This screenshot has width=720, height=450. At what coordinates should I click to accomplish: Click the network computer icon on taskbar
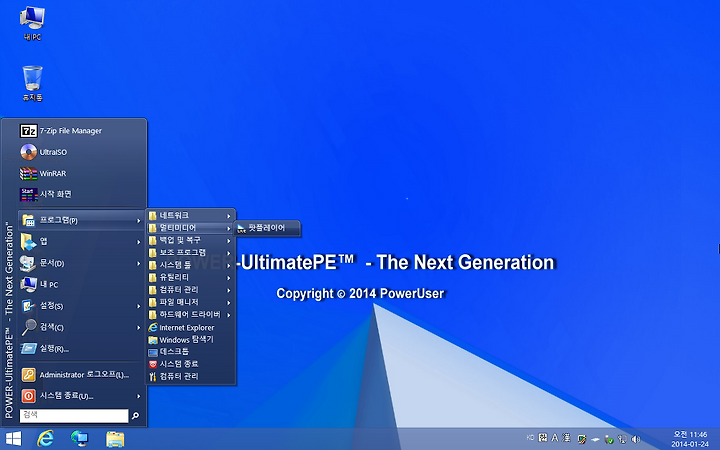coord(80,439)
